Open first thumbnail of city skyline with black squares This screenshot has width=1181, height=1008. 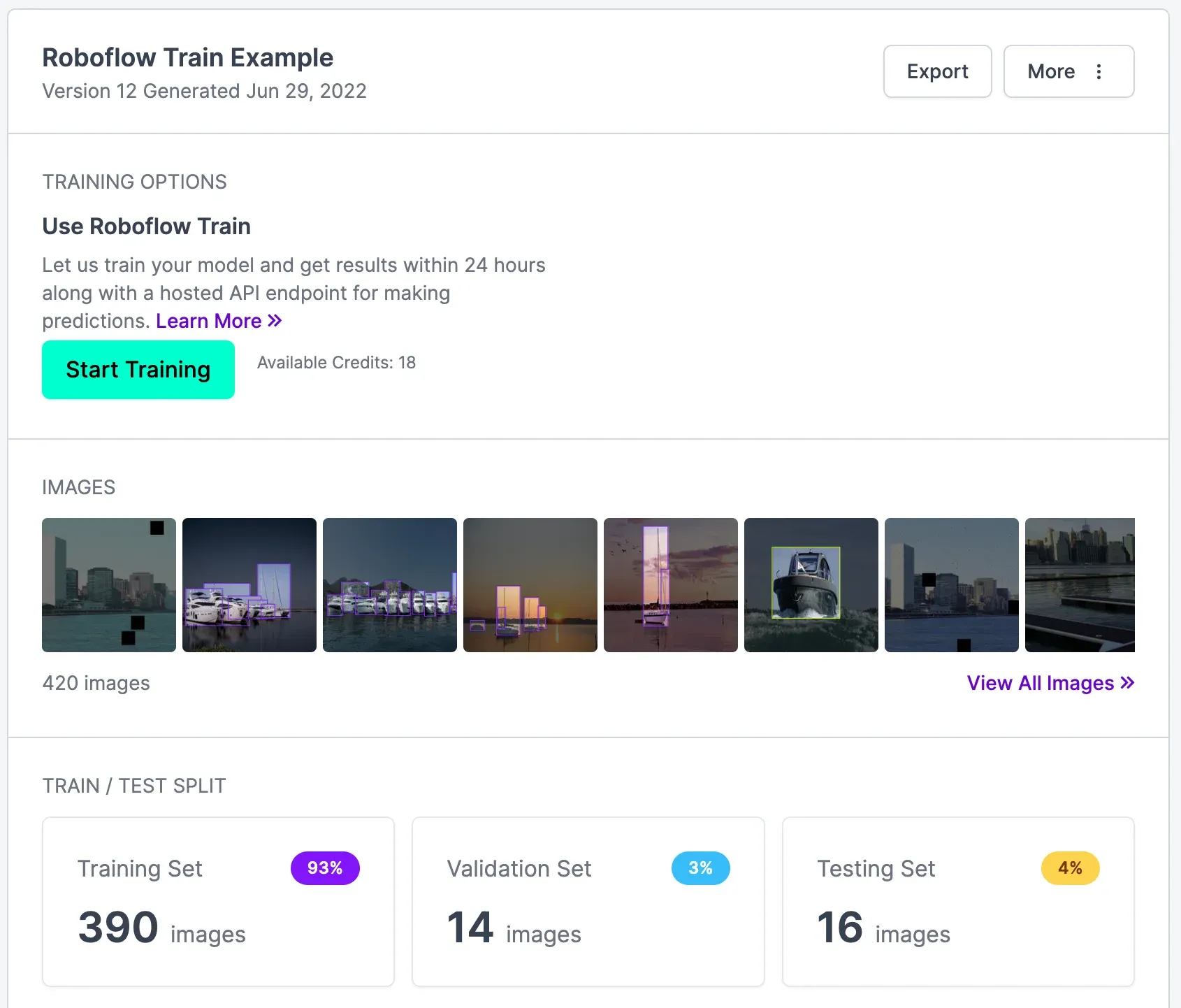pos(109,585)
